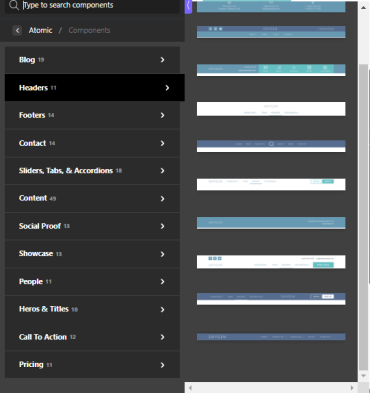Open the Call To Action category
The height and width of the screenshot is (393, 370).
(x=92, y=337)
